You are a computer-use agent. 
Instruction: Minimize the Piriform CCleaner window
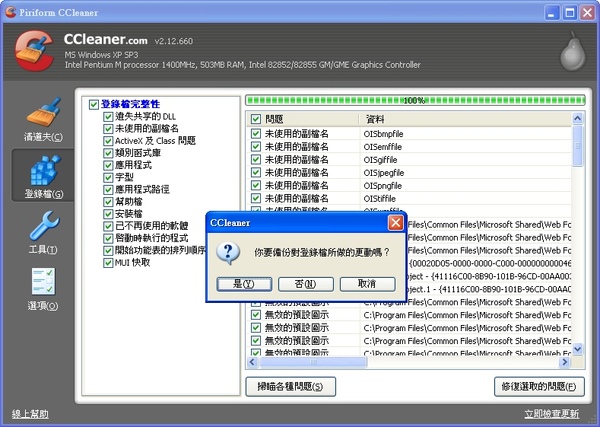pyautogui.click(x=551, y=13)
